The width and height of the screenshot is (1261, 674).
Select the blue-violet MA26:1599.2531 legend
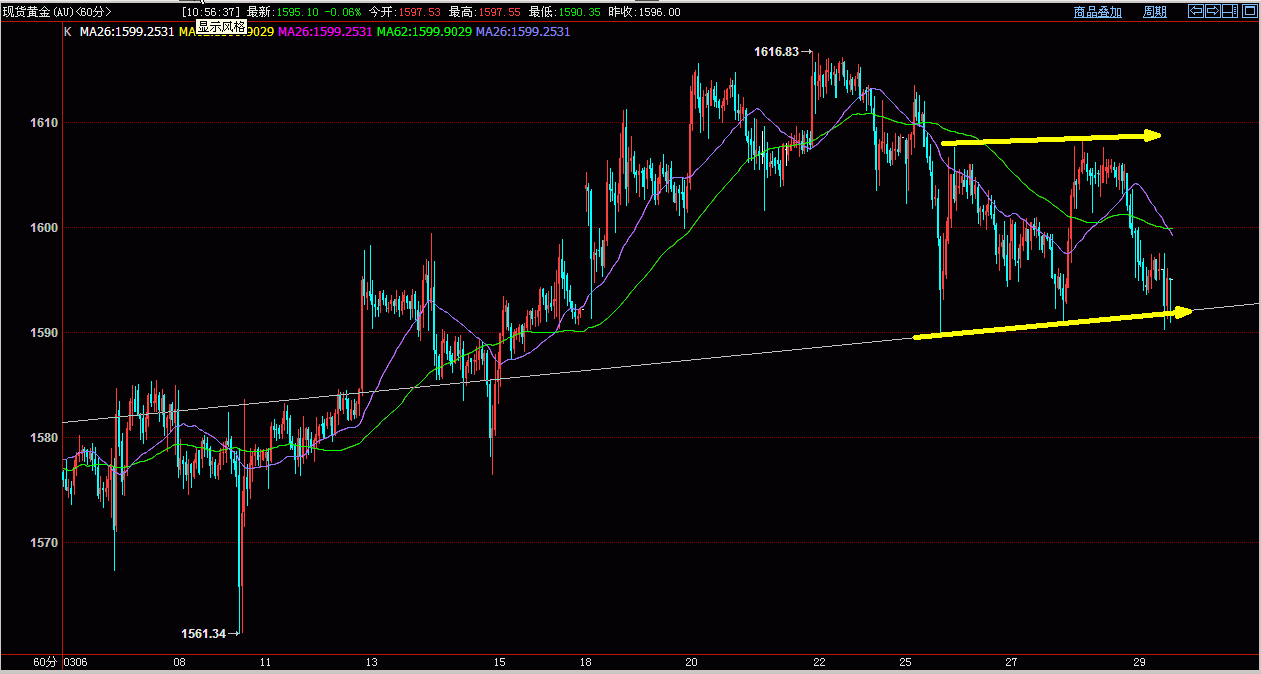524,32
